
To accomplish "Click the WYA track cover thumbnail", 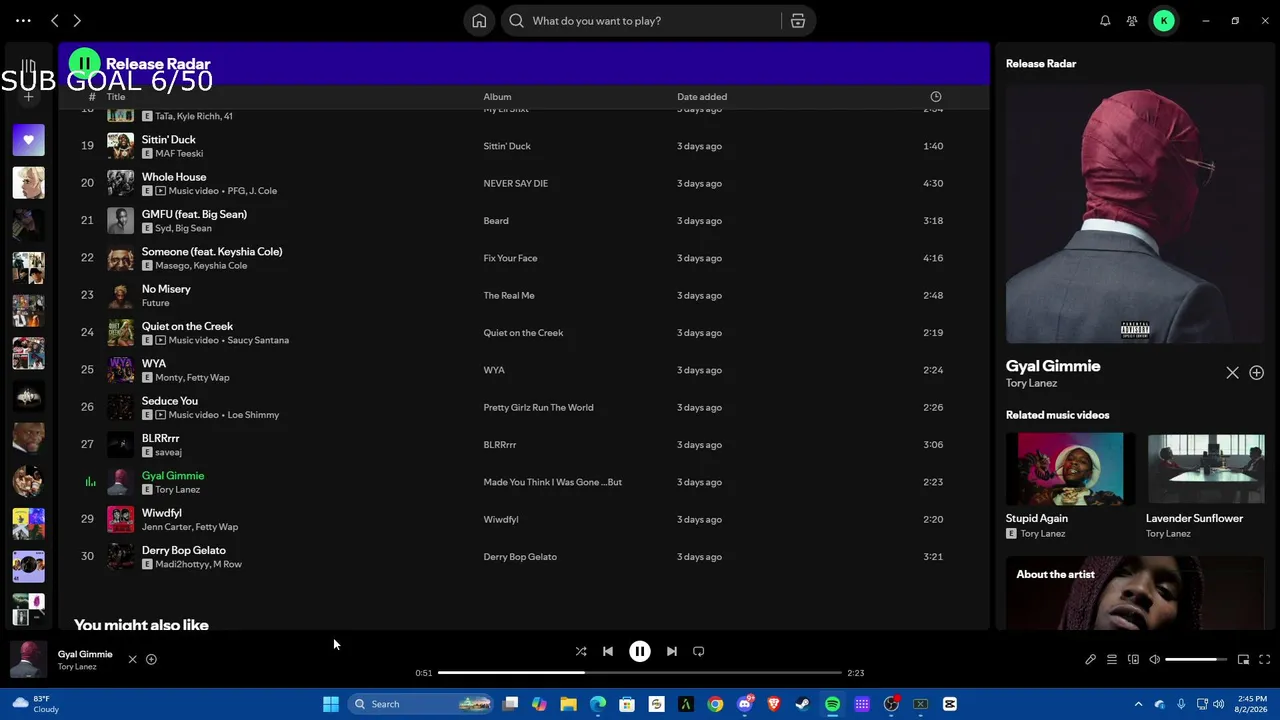I will point(120,370).
